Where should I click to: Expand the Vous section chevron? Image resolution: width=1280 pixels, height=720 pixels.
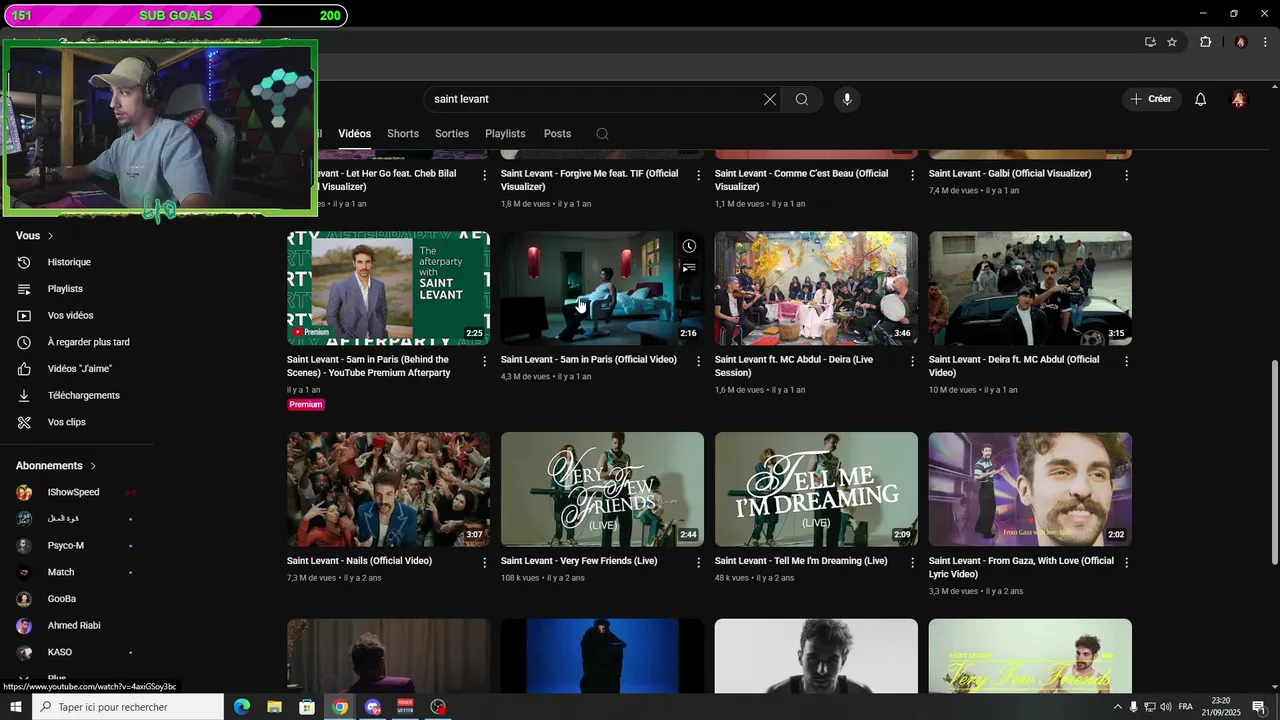point(50,236)
